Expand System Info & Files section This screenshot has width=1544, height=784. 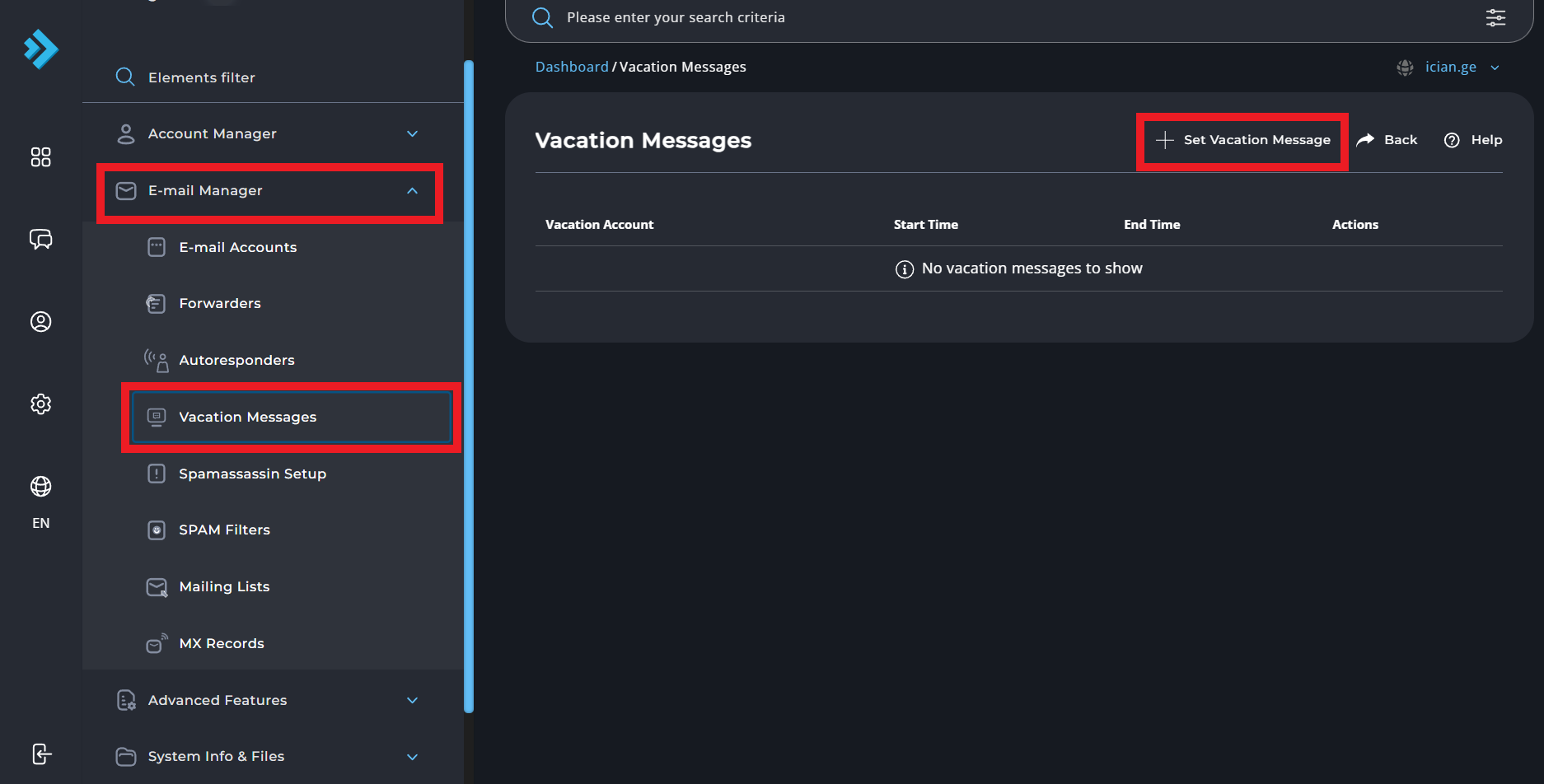pyautogui.click(x=412, y=756)
